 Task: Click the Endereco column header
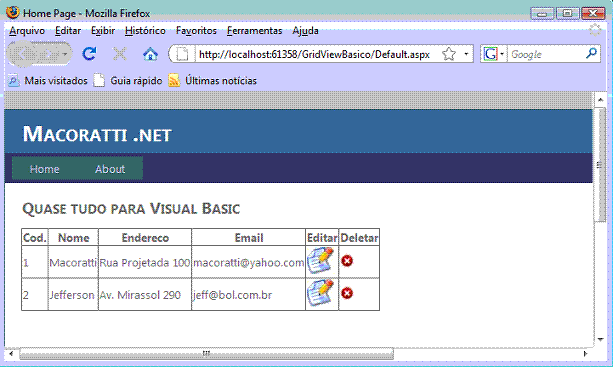(x=145, y=237)
